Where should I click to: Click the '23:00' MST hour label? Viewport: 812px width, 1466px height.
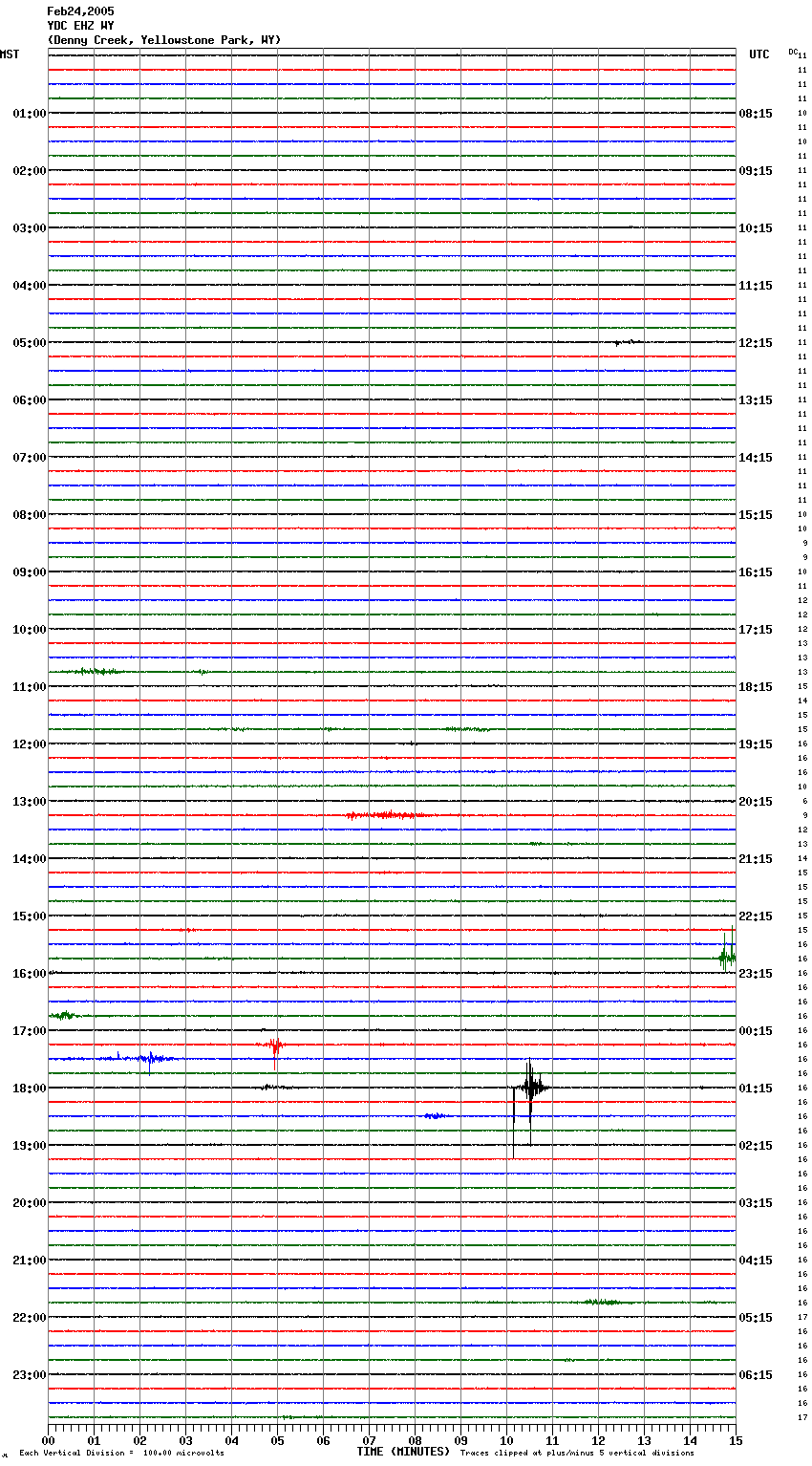point(30,1375)
